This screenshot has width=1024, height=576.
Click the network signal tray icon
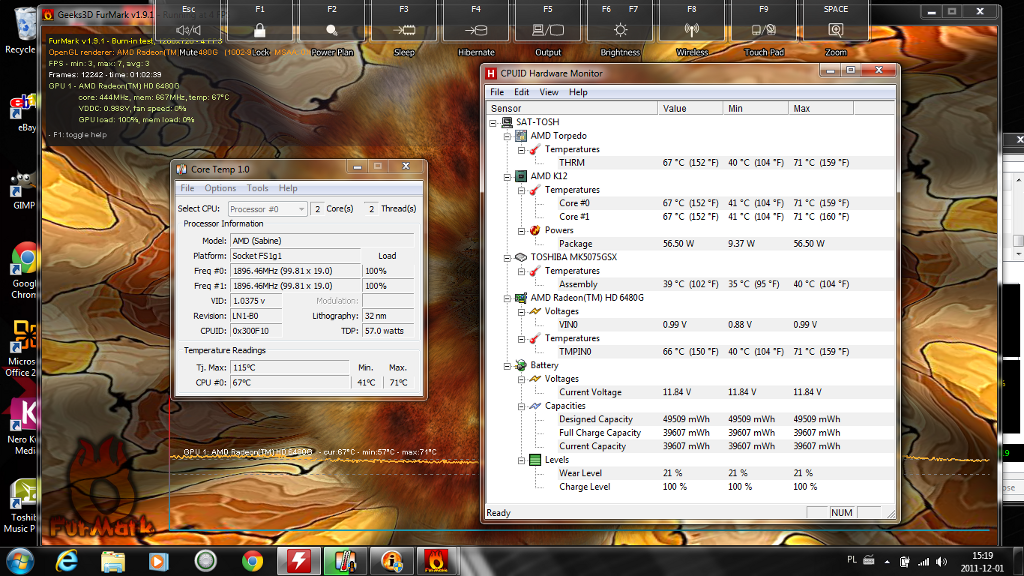pyautogui.click(x=923, y=562)
